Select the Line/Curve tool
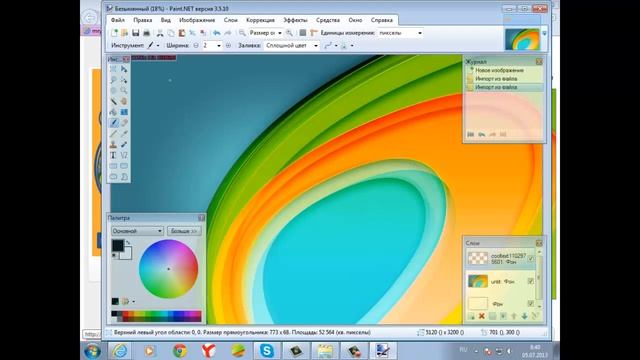The height and width of the screenshot is (360, 640). point(124,155)
